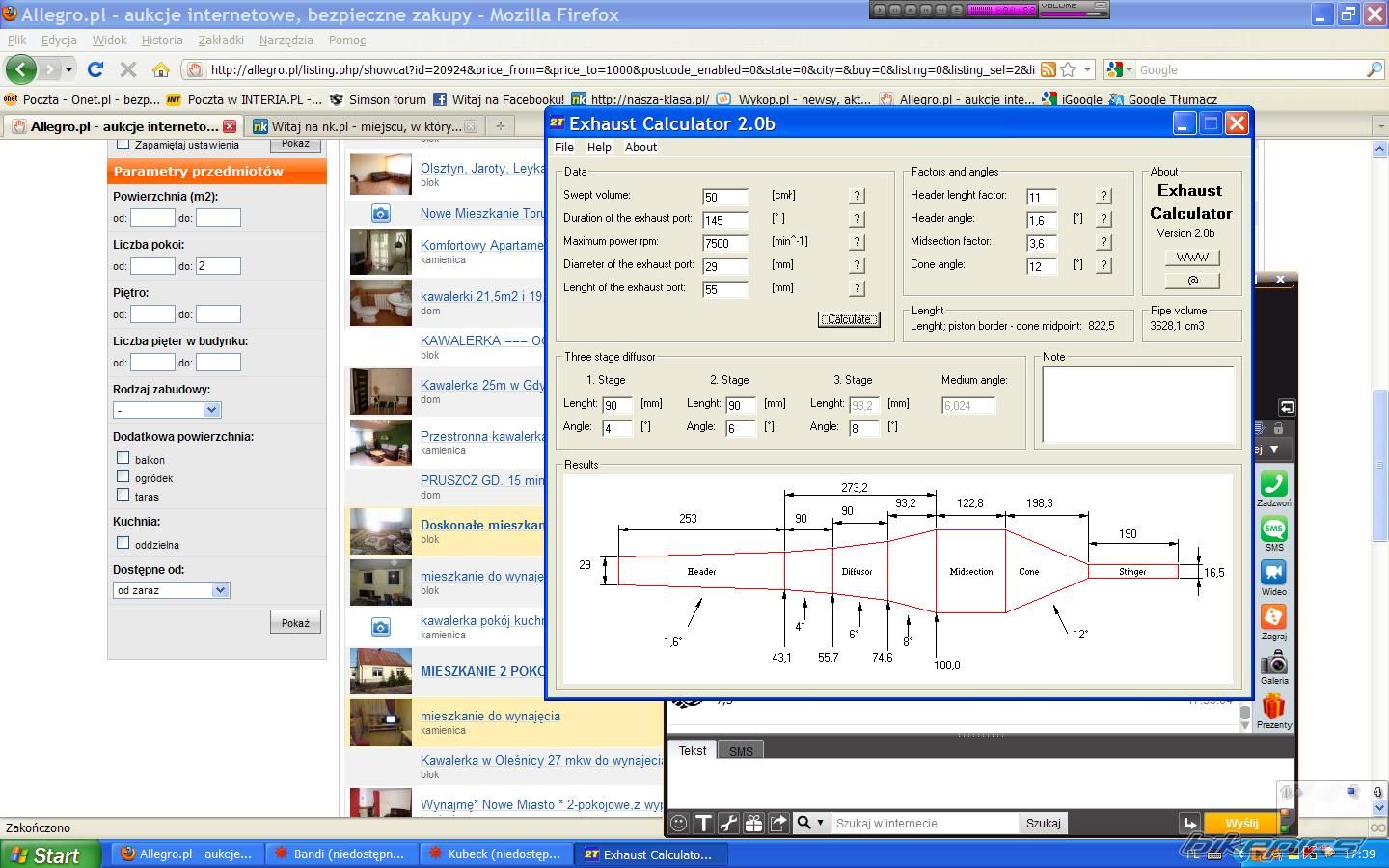Click the RSS feed icon in the address bar

coord(1048,69)
